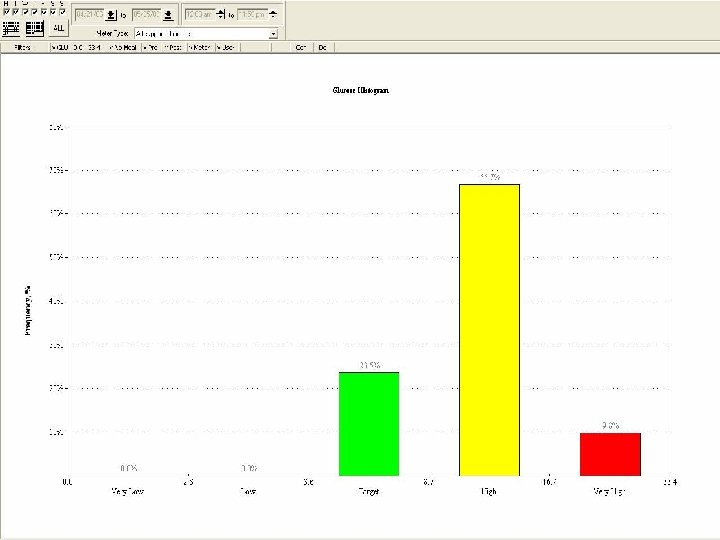Click the start time 12:00 am field

pyautogui.click(x=200, y=15)
